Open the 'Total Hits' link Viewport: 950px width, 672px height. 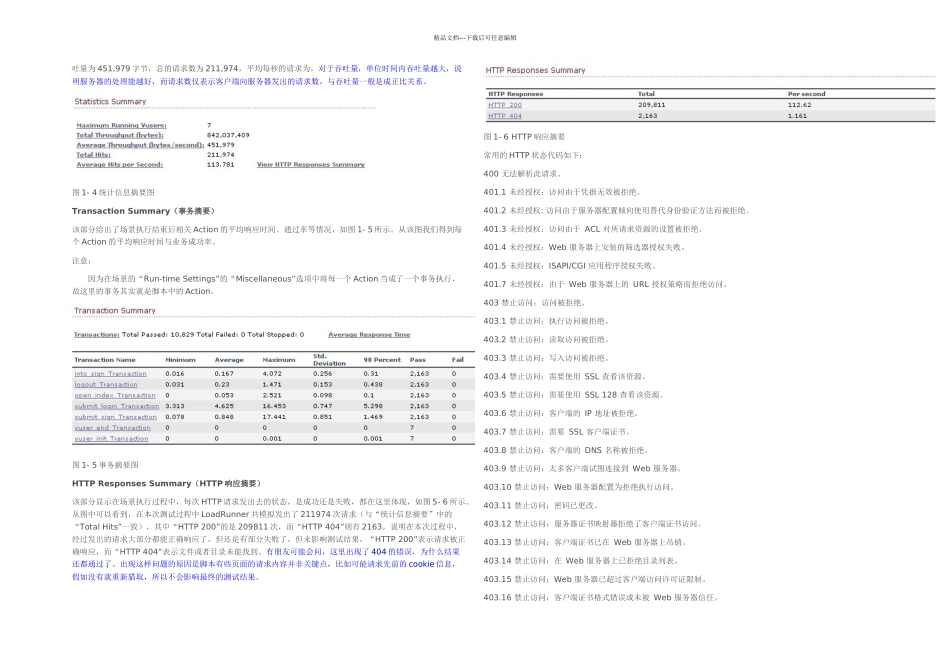[x=93, y=155]
